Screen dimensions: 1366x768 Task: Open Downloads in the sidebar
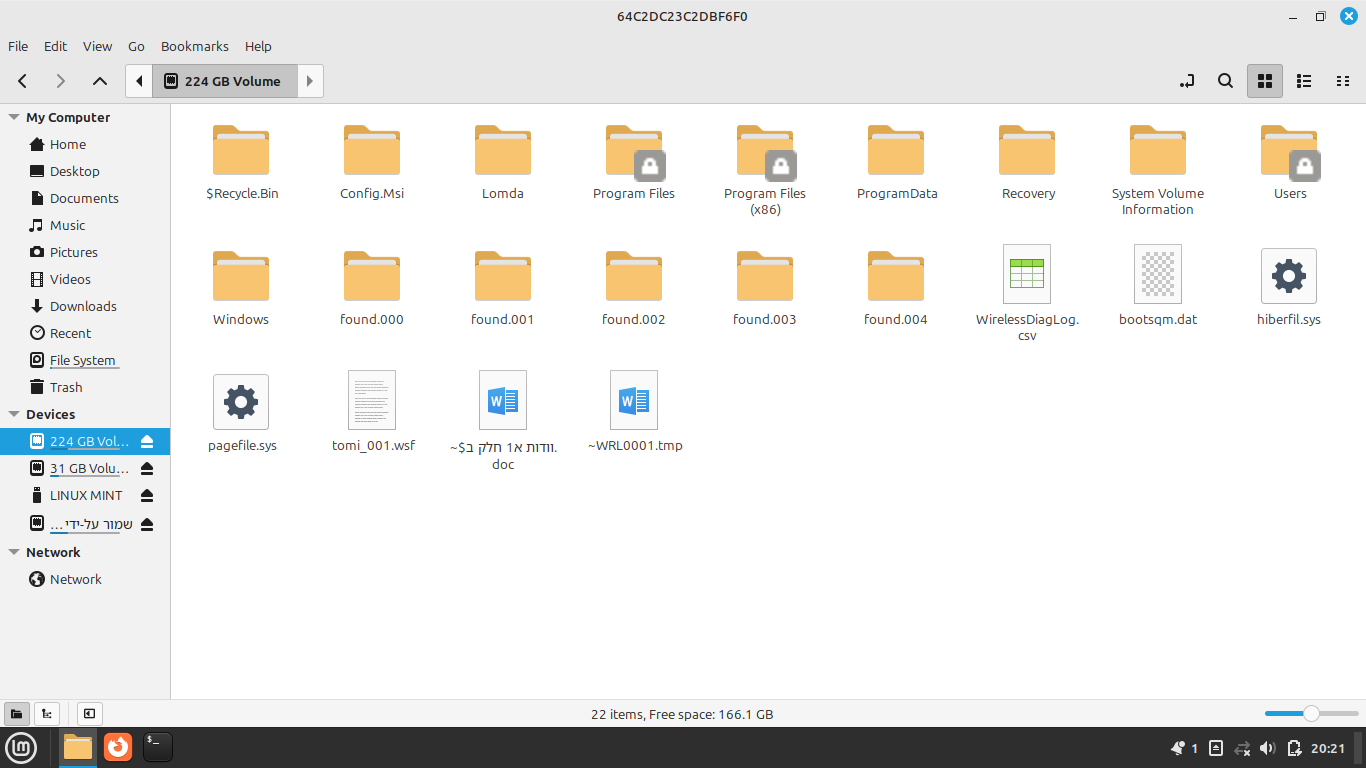pos(85,306)
